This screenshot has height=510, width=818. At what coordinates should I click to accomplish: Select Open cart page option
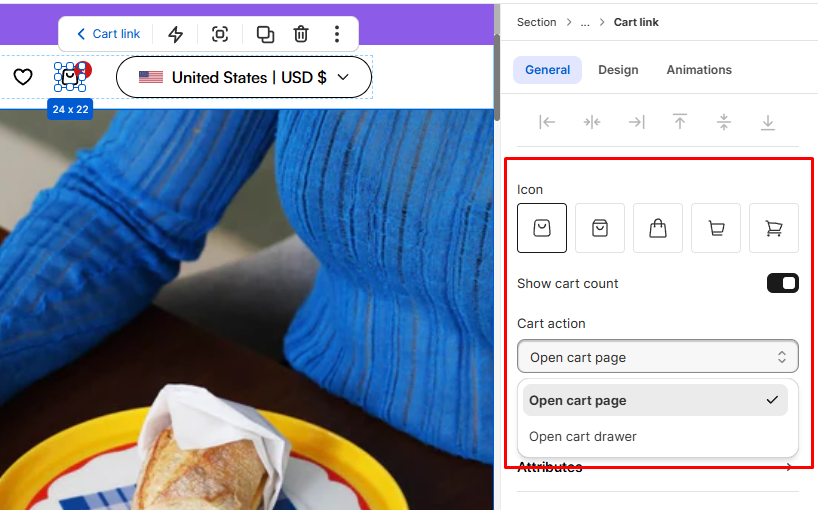pyautogui.click(x=655, y=400)
